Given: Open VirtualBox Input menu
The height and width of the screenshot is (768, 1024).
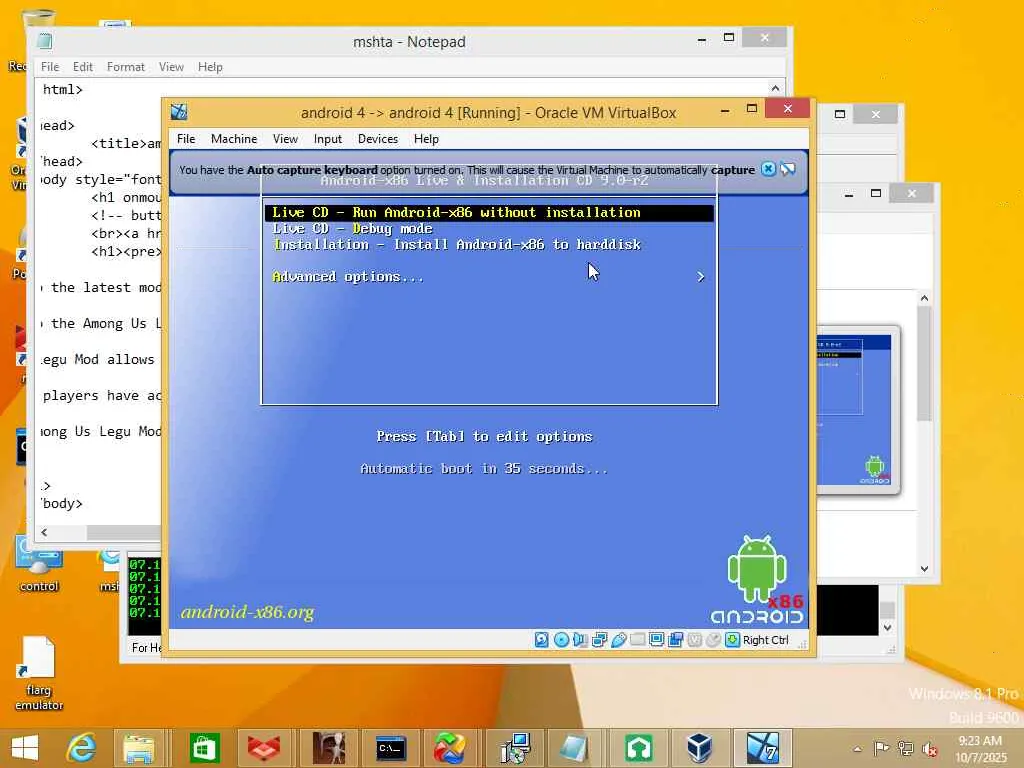Looking at the screenshot, I should coord(328,139).
